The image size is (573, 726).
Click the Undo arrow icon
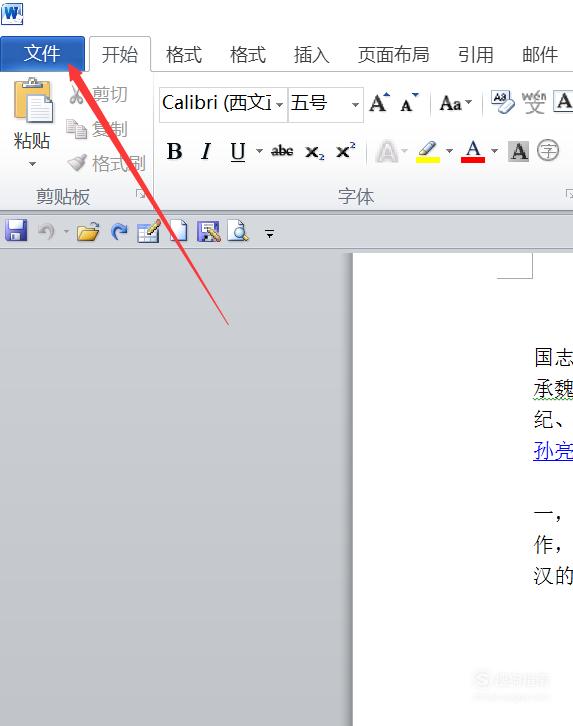pyautogui.click(x=46, y=231)
